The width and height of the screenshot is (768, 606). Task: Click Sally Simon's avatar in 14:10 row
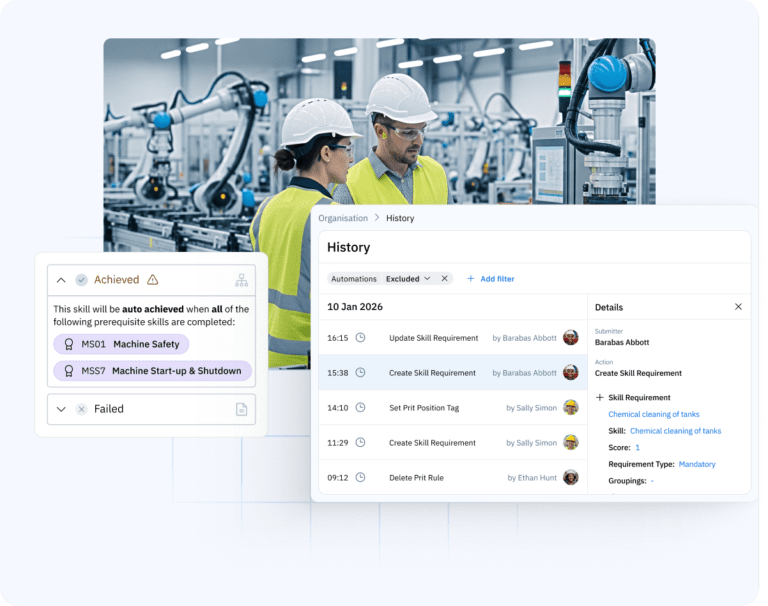click(570, 408)
